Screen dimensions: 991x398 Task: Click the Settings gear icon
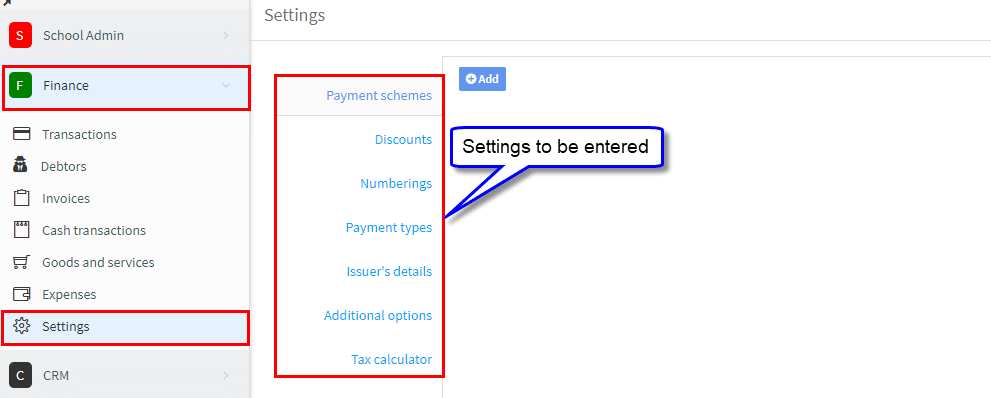coord(22,327)
